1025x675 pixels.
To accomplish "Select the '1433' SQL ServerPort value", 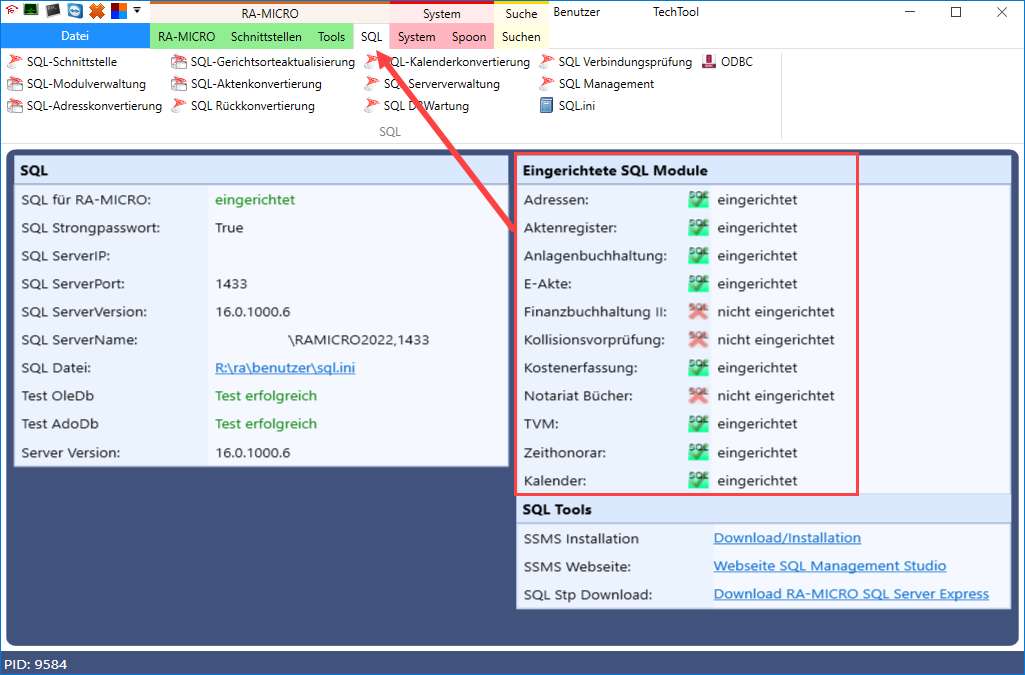I will tap(231, 284).
